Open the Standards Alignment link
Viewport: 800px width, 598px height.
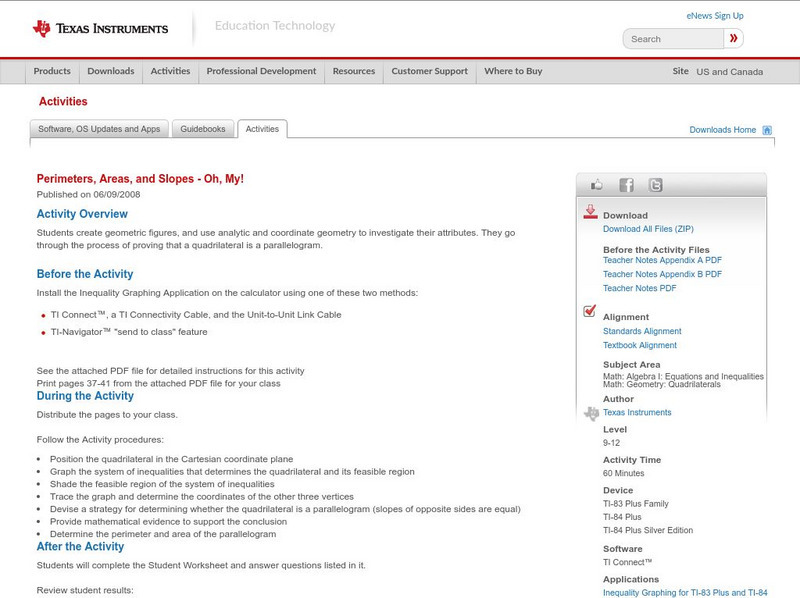tap(642, 331)
